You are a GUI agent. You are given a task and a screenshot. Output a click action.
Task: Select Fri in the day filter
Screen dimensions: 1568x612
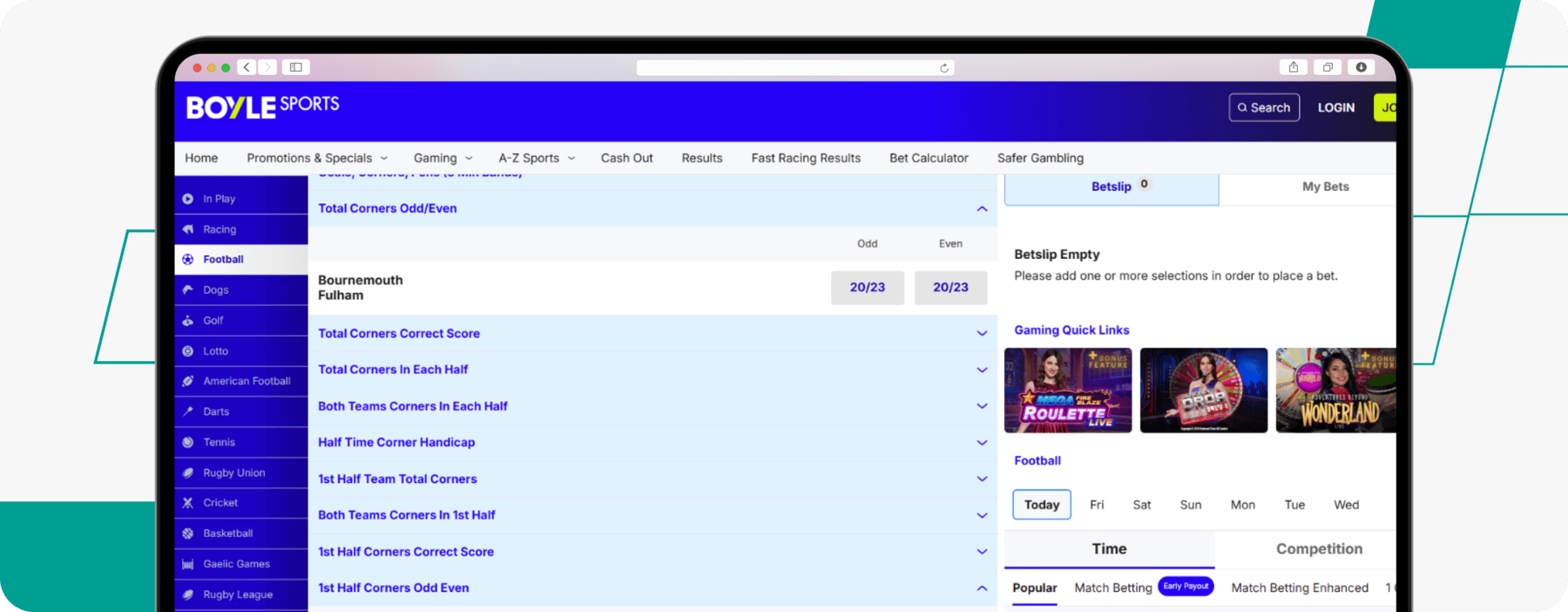click(1097, 505)
